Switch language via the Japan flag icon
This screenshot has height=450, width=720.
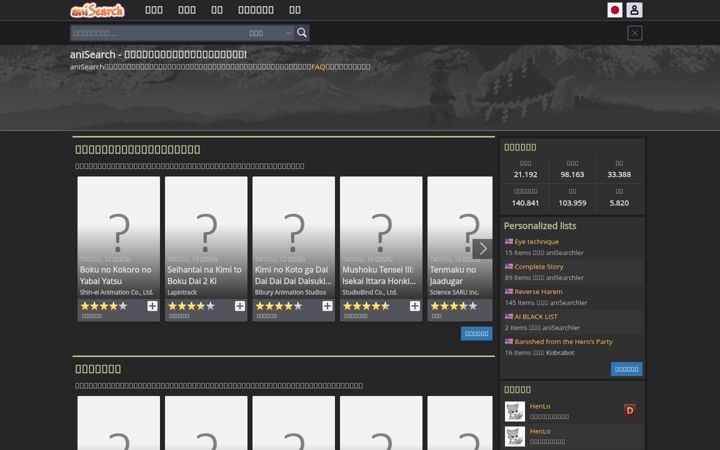pyautogui.click(x=614, y=10)
